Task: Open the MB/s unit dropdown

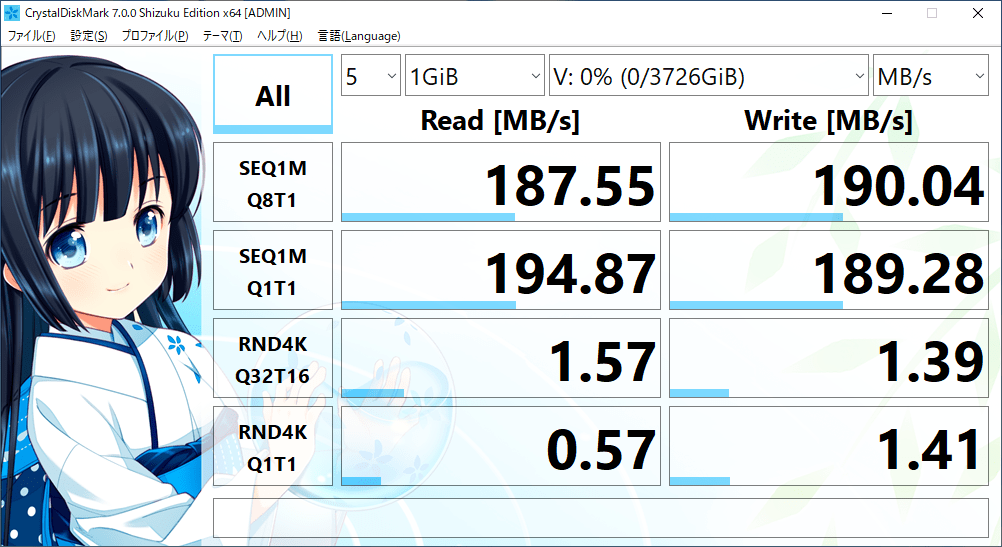Action: 930,75
